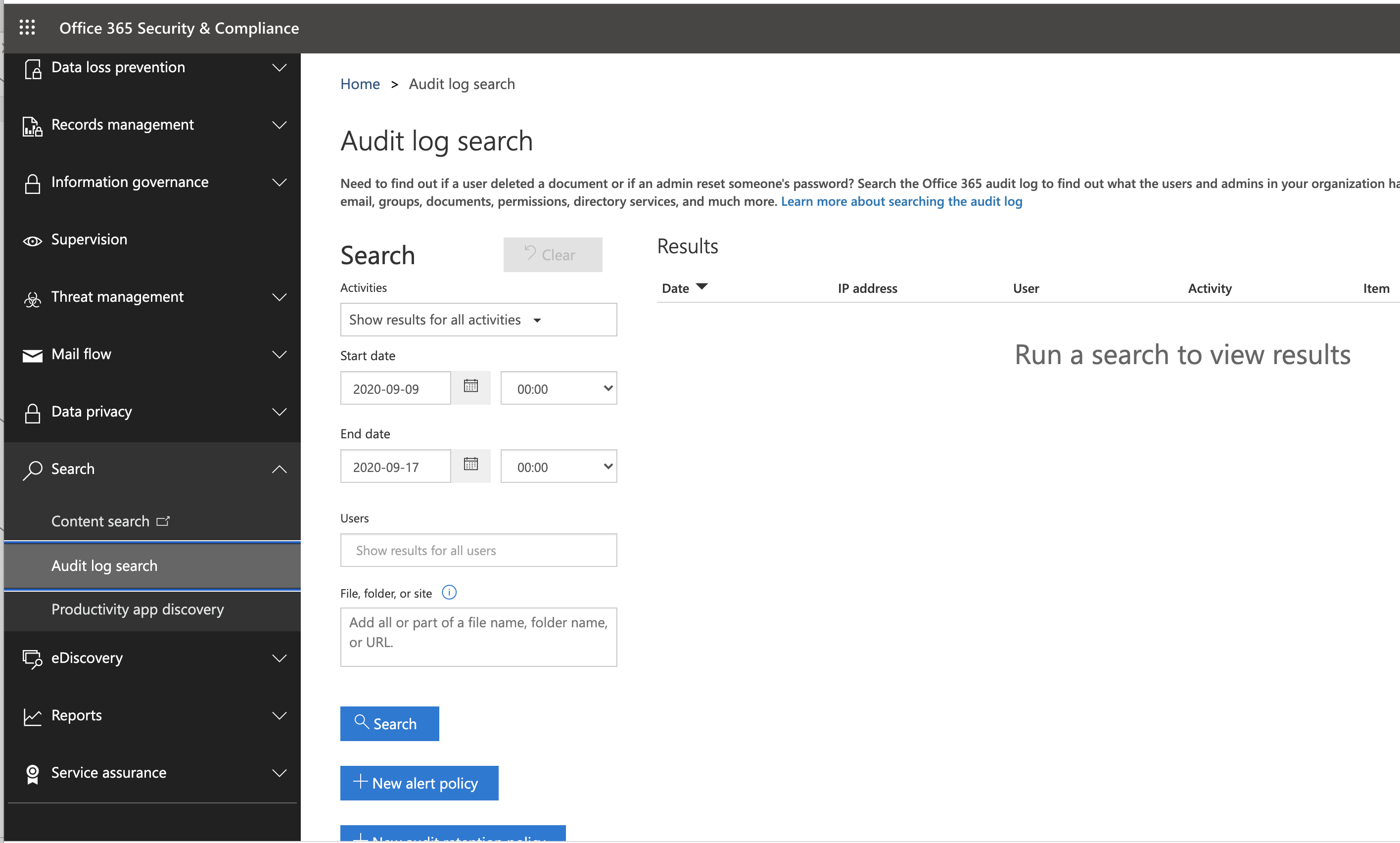The height and width of the screenshot is (843, 1400).
Task: Click the blue Search button
Action: tap(389, 724)
